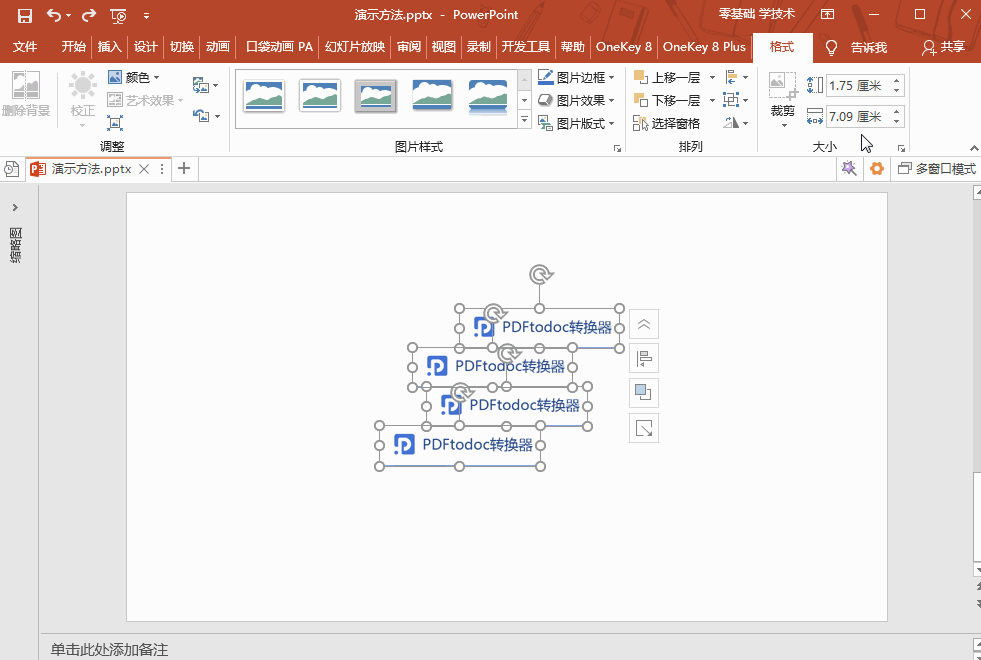Click 下移一层 send backward
The width and height of the screenshot is (981, 660).
coord(667,101)
